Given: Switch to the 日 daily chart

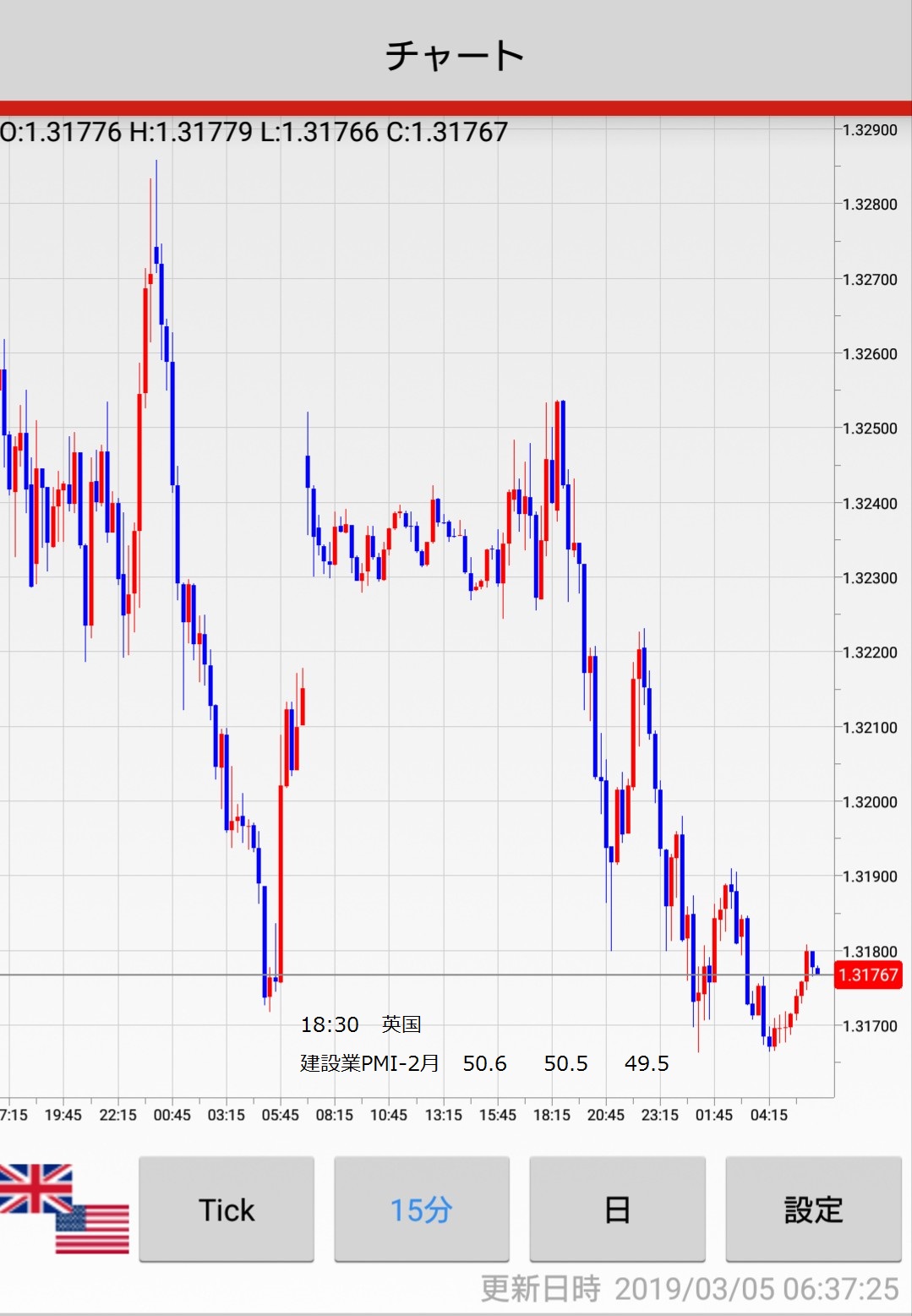Looking at the screenshot, I should click(617, 1210).
